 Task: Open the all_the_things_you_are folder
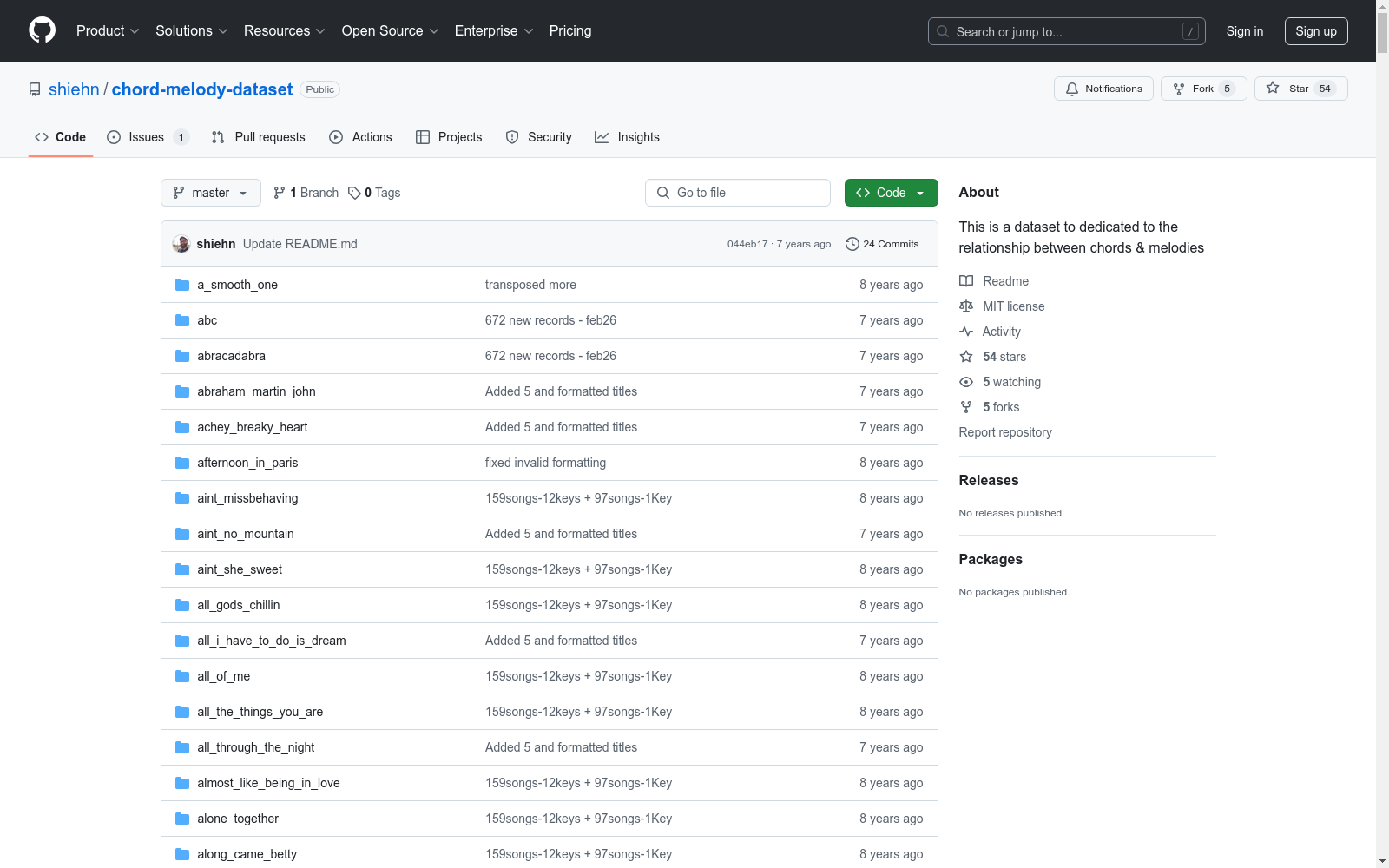click(x=260, y=712)
